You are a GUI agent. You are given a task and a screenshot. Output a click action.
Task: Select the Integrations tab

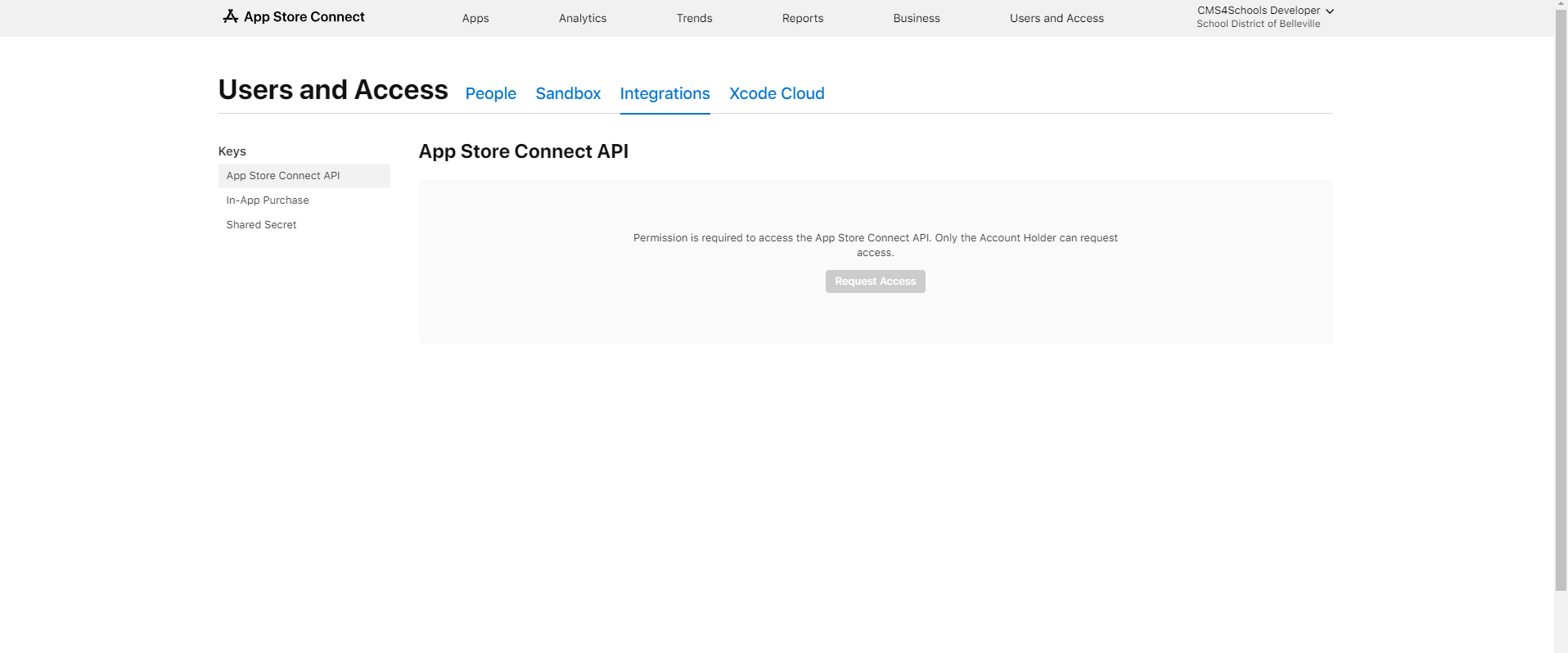click(665, 93)
